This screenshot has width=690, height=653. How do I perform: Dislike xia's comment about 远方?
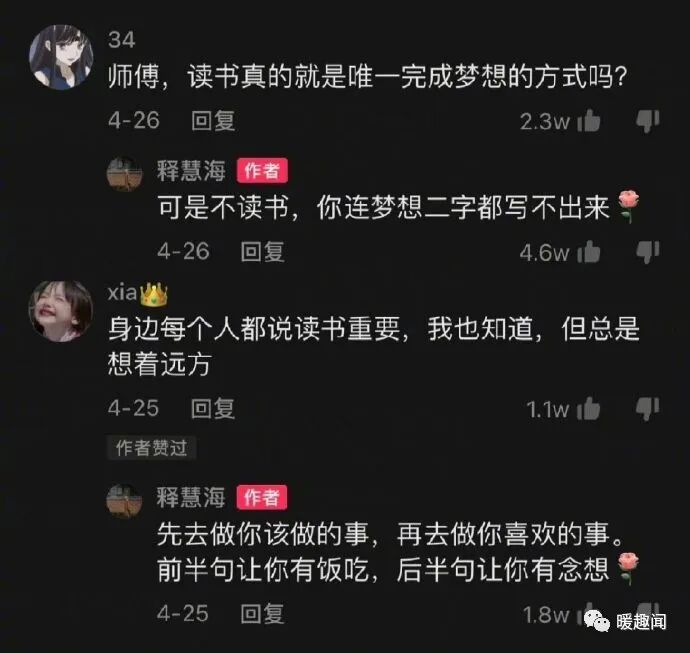pos(648,409)
